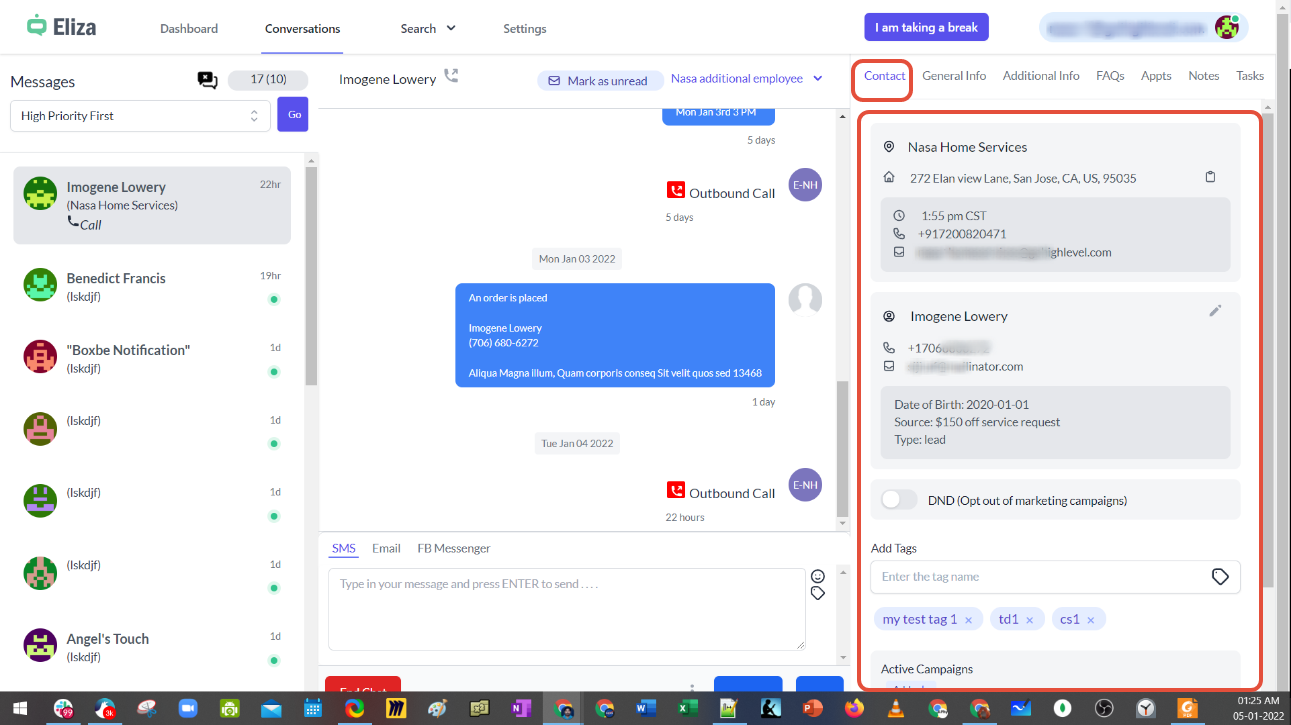Open the emoji picker in message box

pyautogui.click(x=818, y=576)
